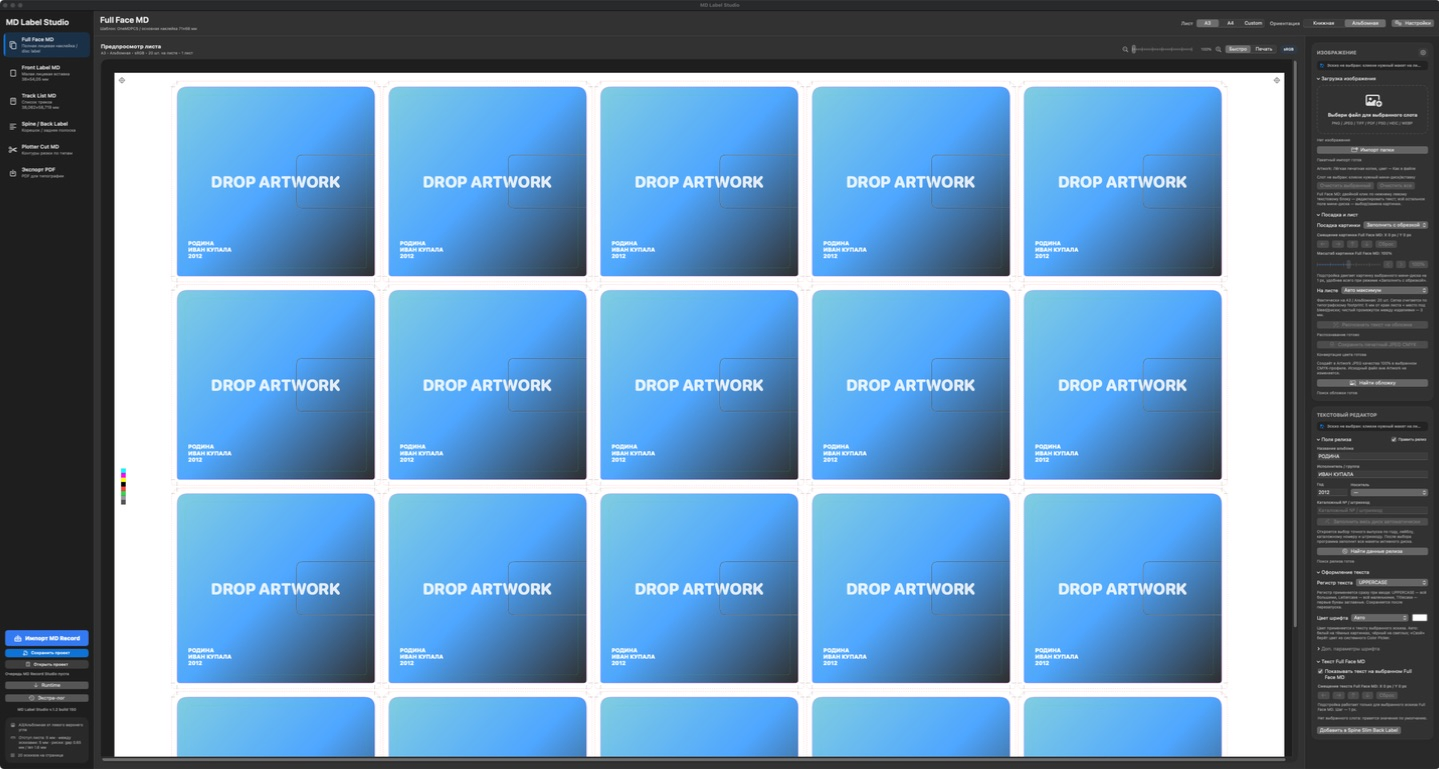The width and height of the screenshot is (1439, 769).
Task: Go to Экспорт PDF sidebar section
Action: (x=47, y=172)
